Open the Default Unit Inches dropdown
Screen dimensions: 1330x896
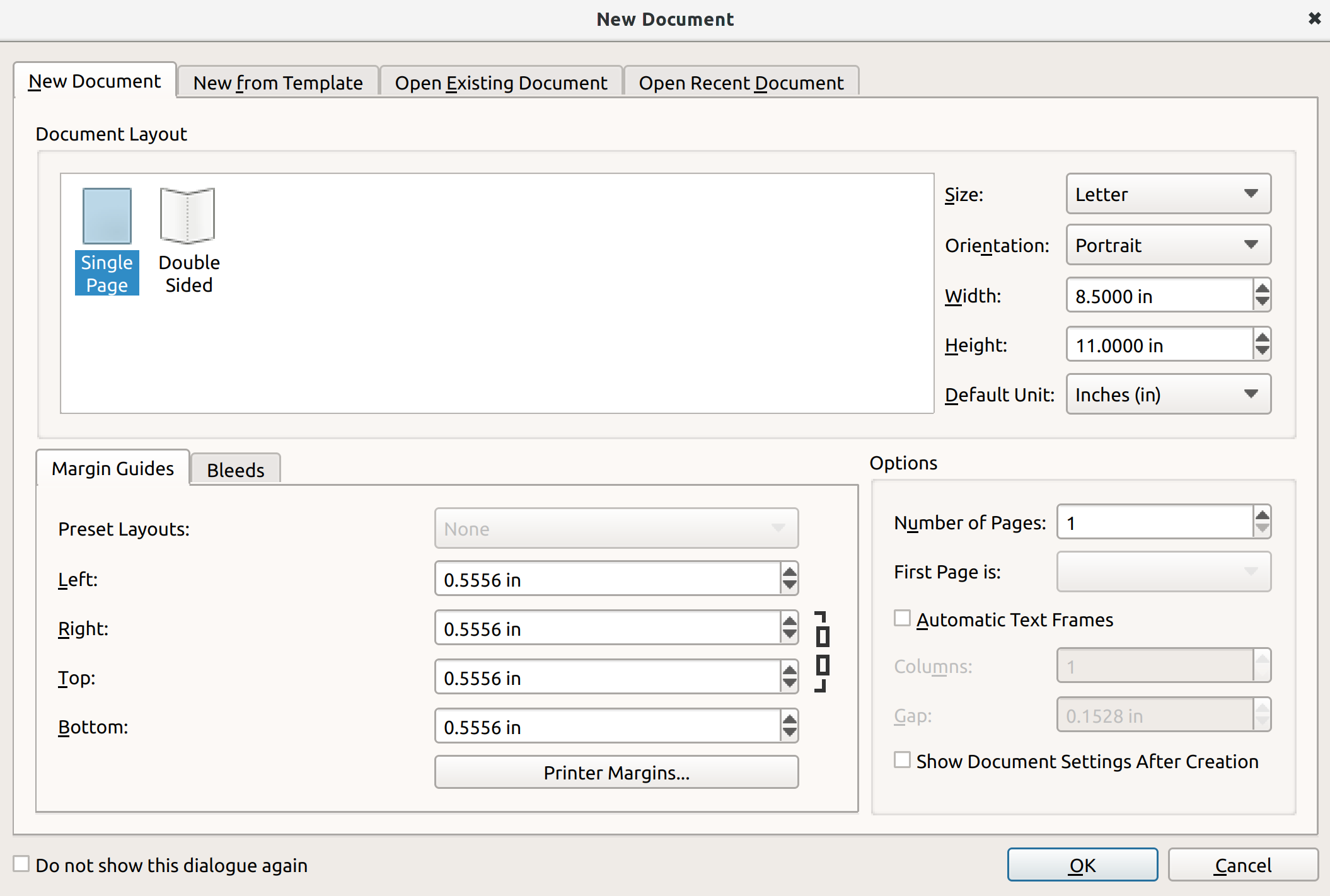[x=1168, y=394]
